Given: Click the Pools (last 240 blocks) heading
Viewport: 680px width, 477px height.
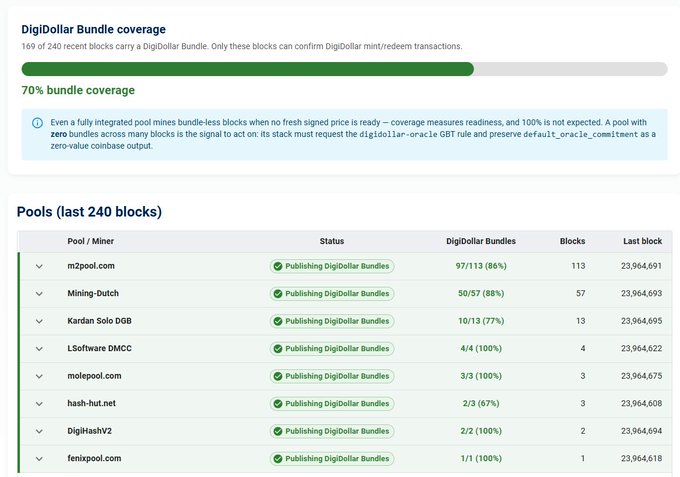Looking at the screenshot, I should (x=89, y=212).
